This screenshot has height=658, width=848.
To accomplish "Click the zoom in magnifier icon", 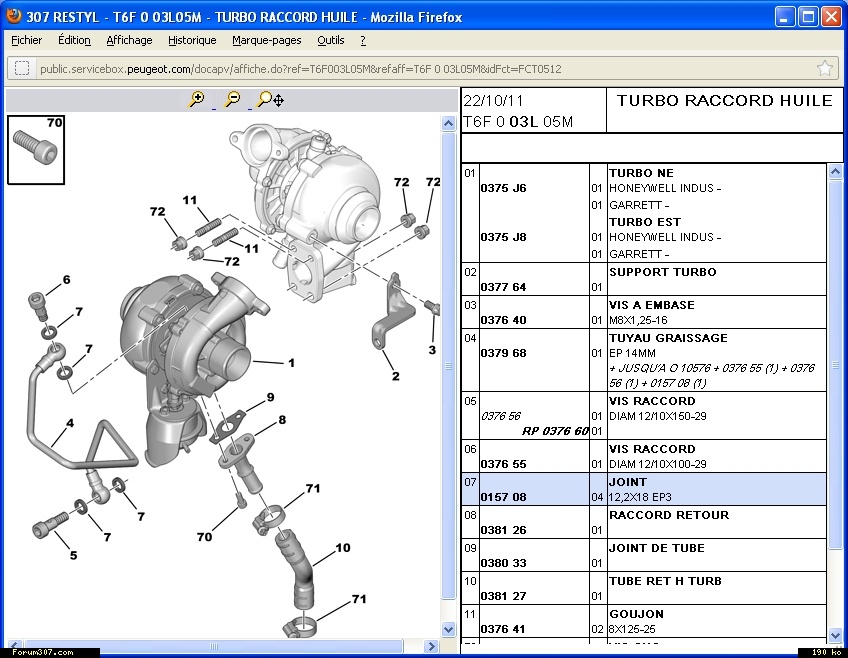I will [197, 99].
